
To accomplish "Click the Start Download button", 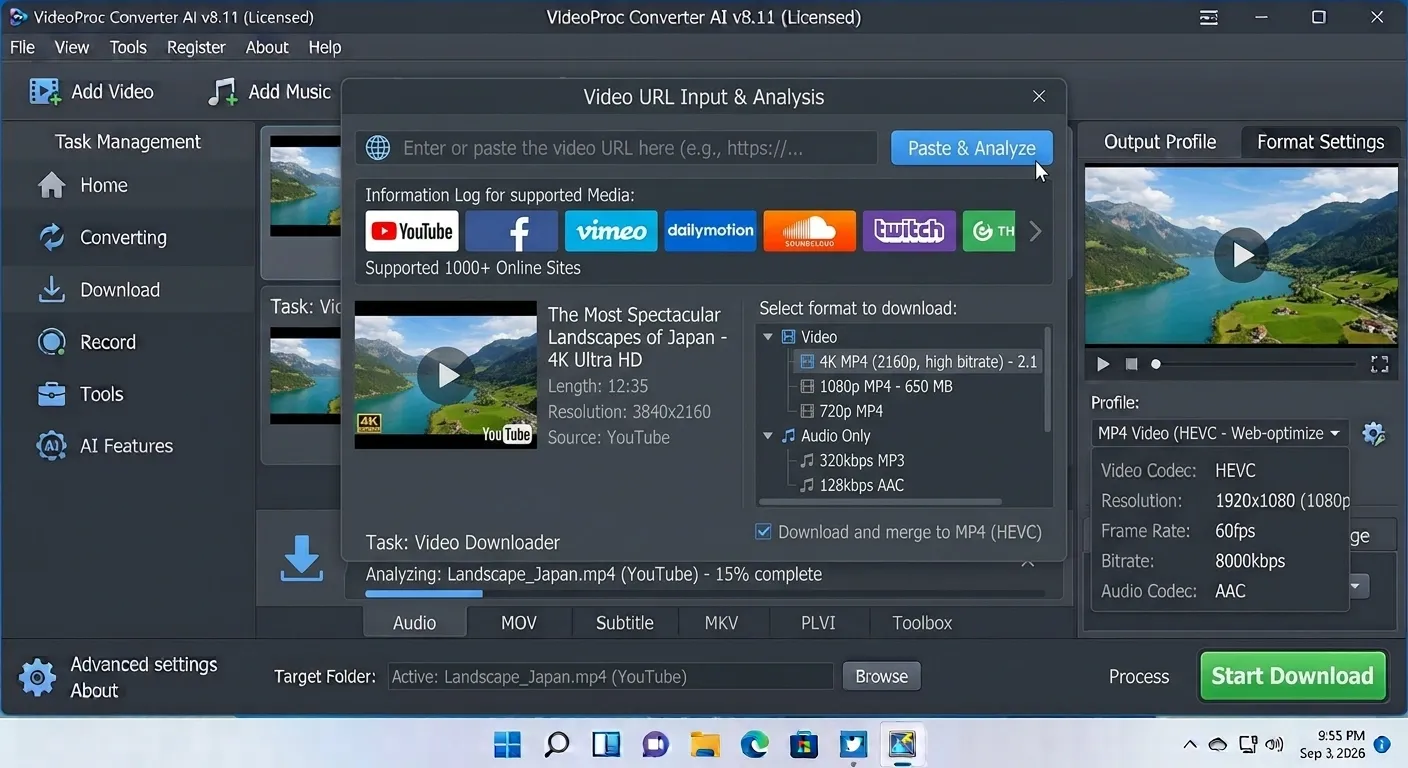I will pyautogui.click(x=1293, y=676).
